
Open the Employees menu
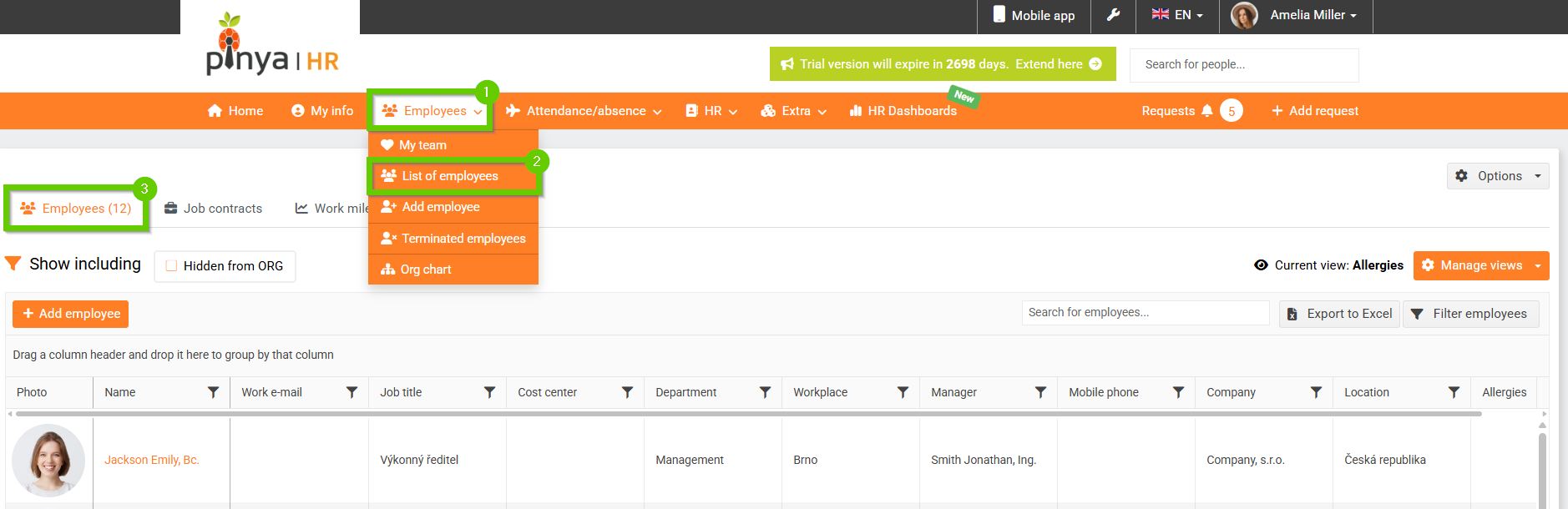432,111
